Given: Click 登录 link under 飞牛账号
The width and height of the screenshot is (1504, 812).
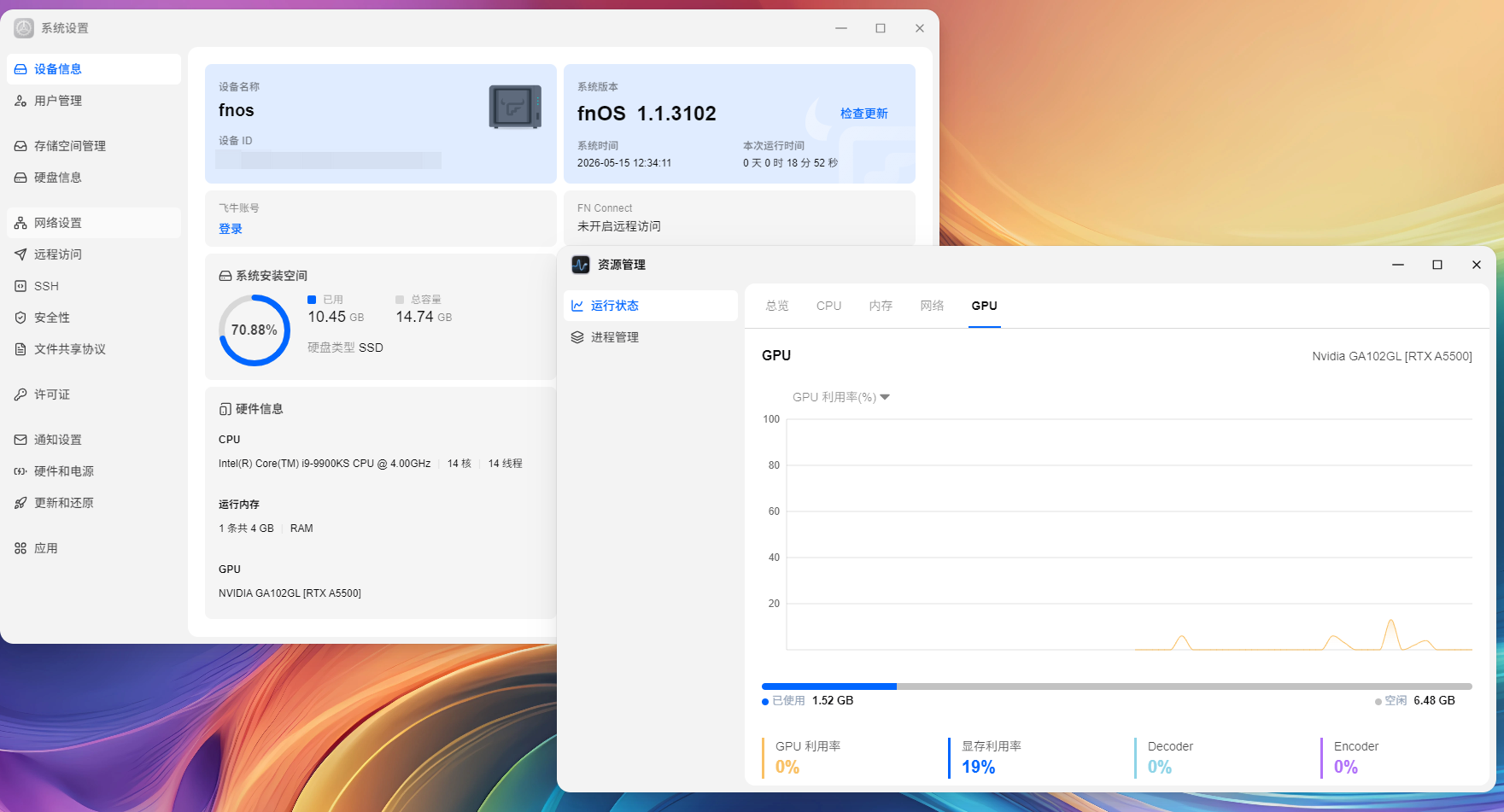Looking at the screenshot, I should [x=231, y=229].
